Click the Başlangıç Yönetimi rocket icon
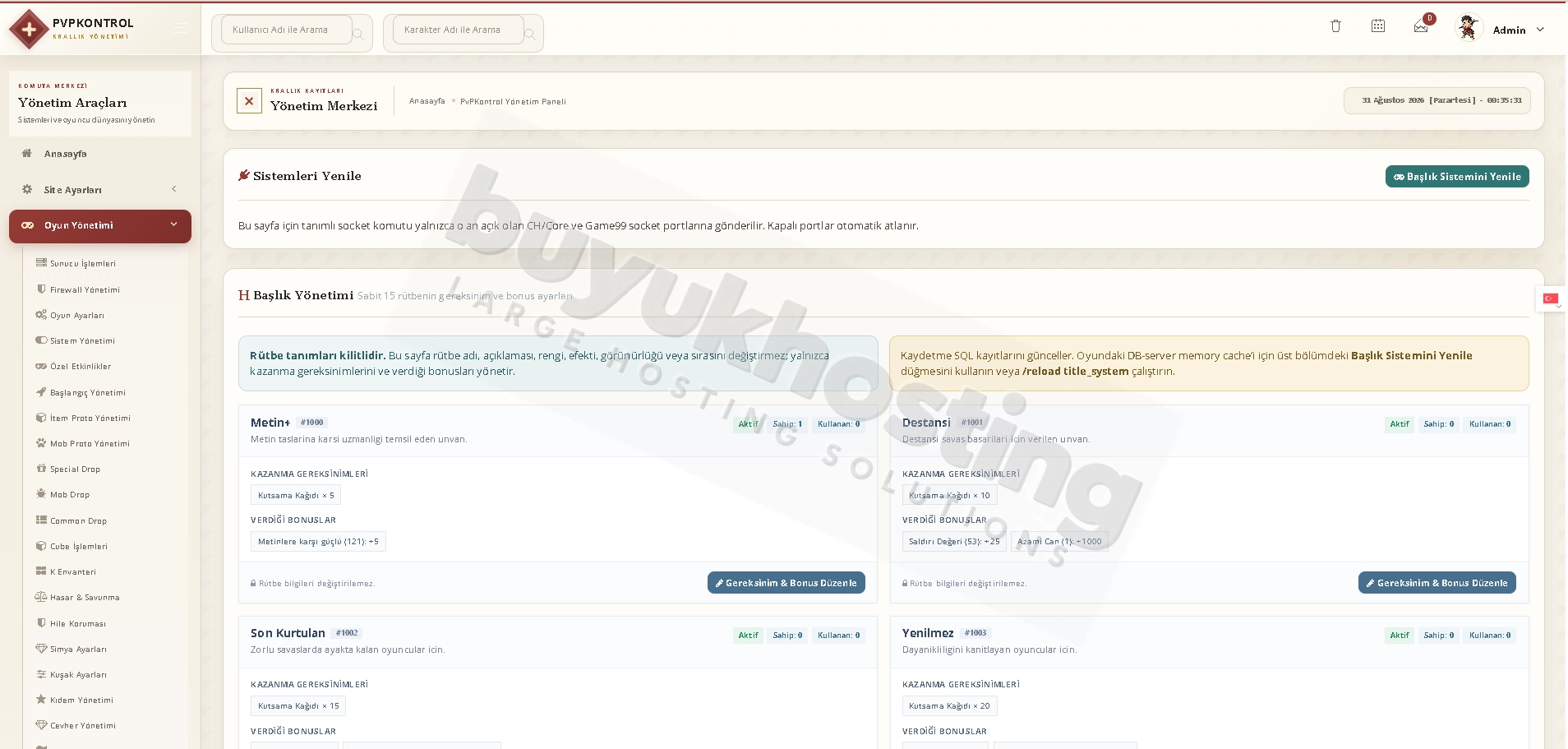This screenshot has width=1568, height=749. tap(41, 392)
